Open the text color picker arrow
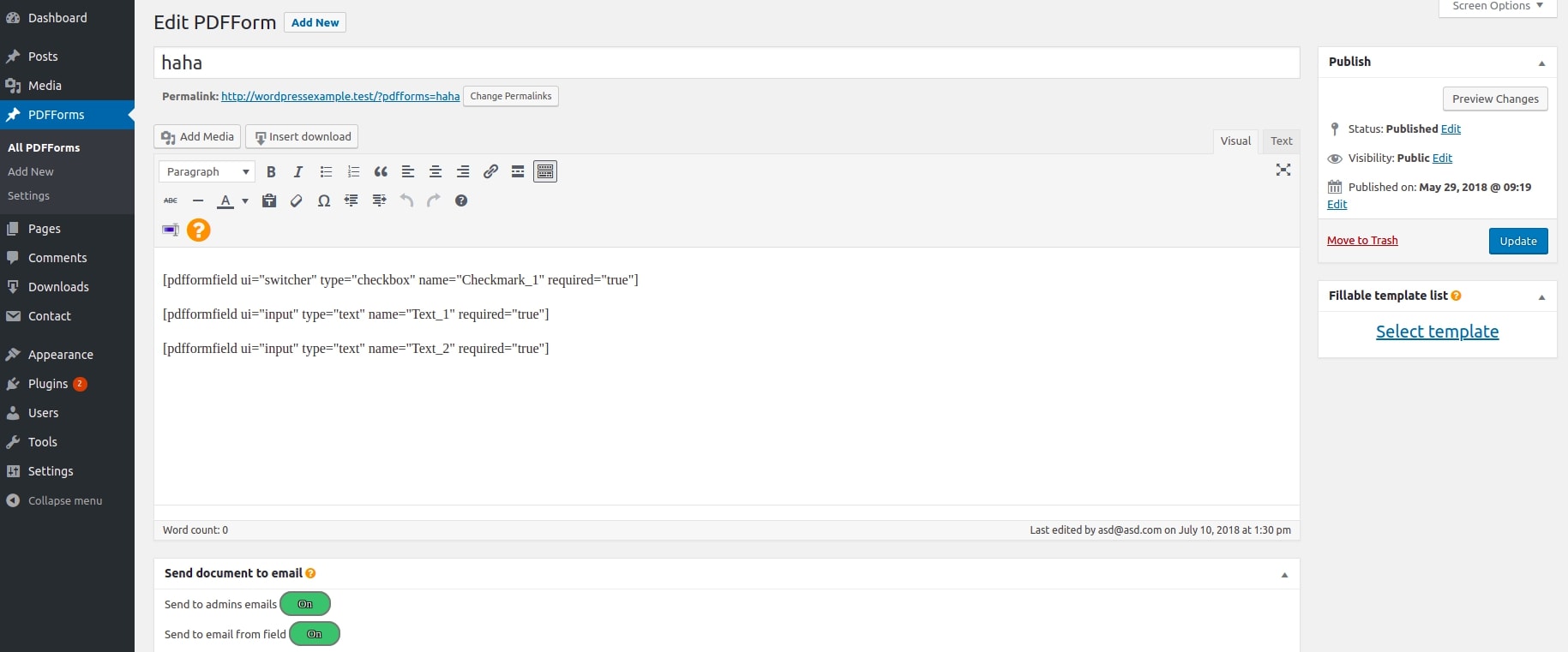 point(245,201)
